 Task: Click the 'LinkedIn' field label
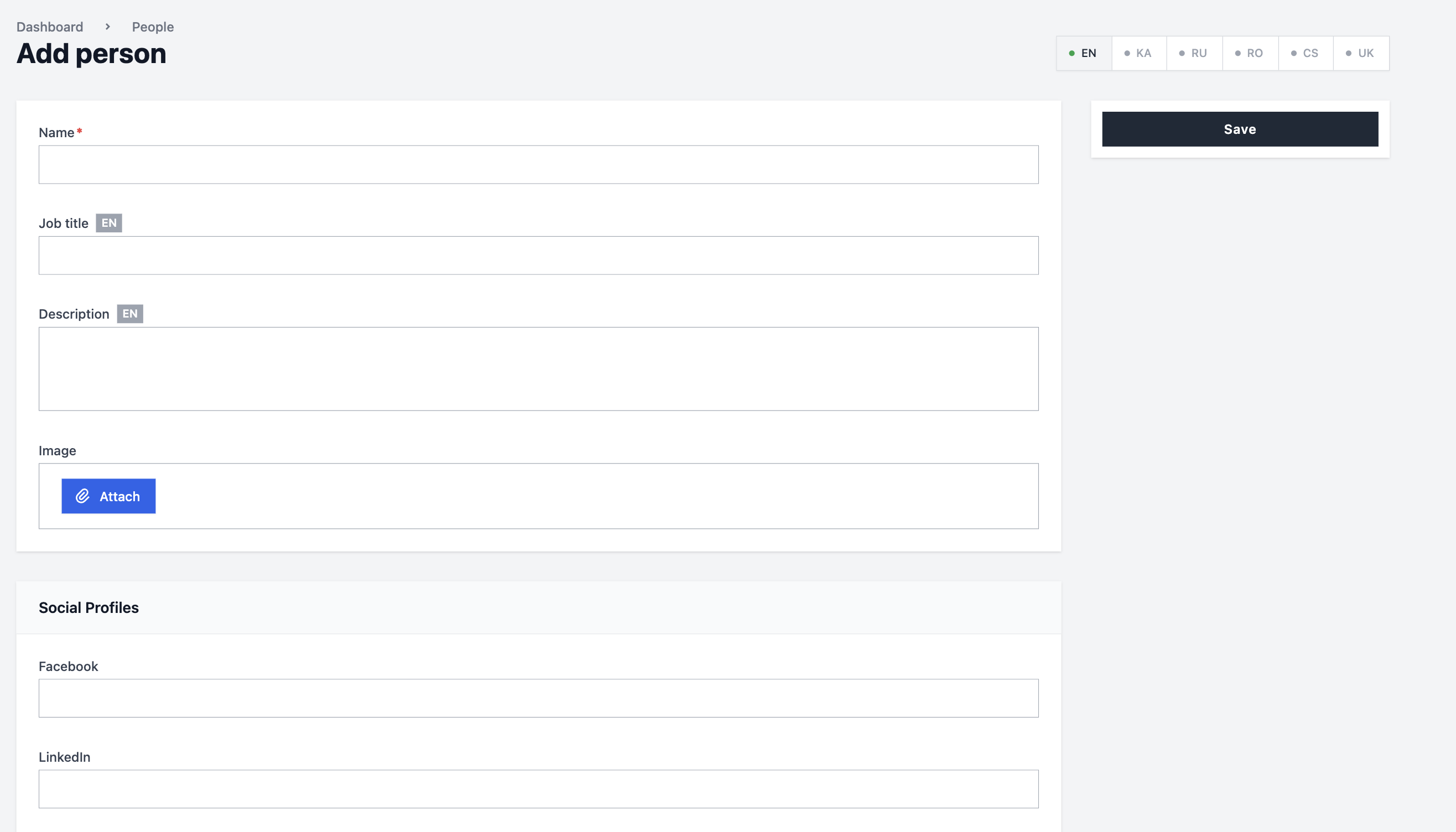(x=65, y=757)
